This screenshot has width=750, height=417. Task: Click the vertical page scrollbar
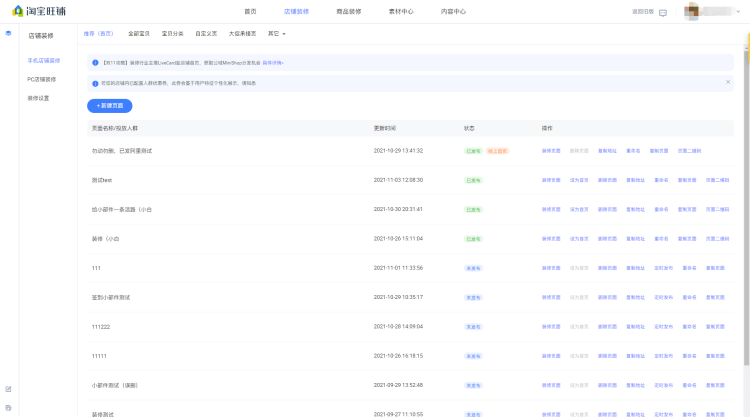coord(747,206)
